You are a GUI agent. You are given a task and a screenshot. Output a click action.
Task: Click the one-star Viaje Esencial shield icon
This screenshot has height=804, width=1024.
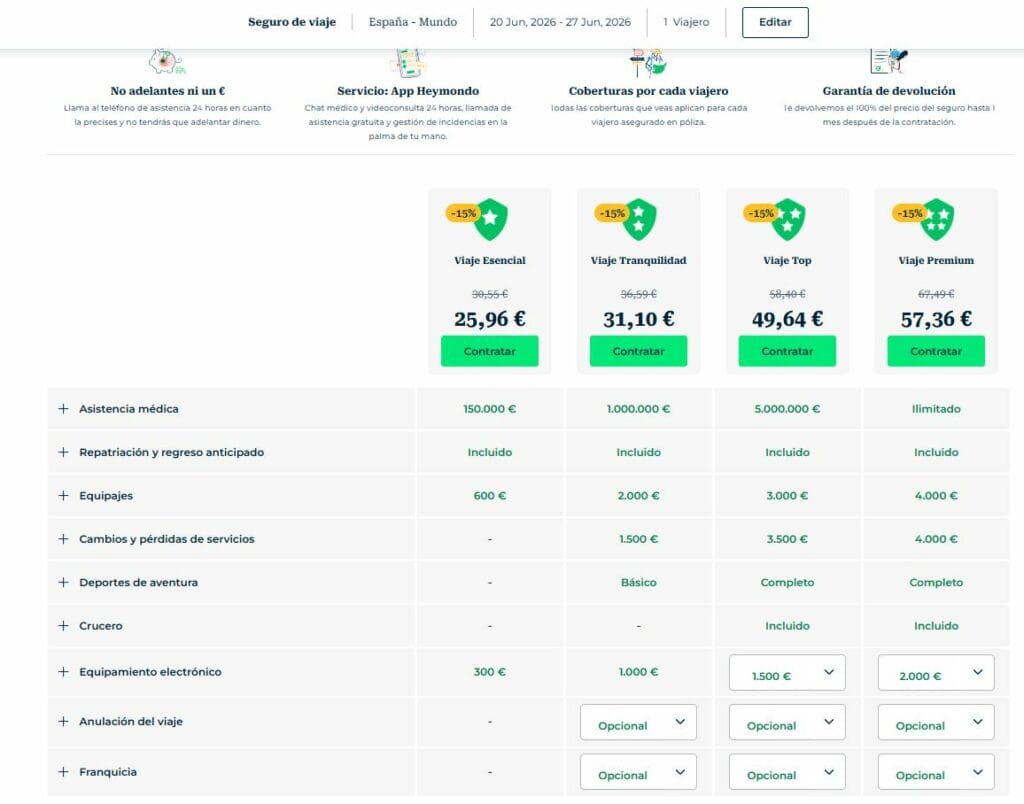coord(491,219)
